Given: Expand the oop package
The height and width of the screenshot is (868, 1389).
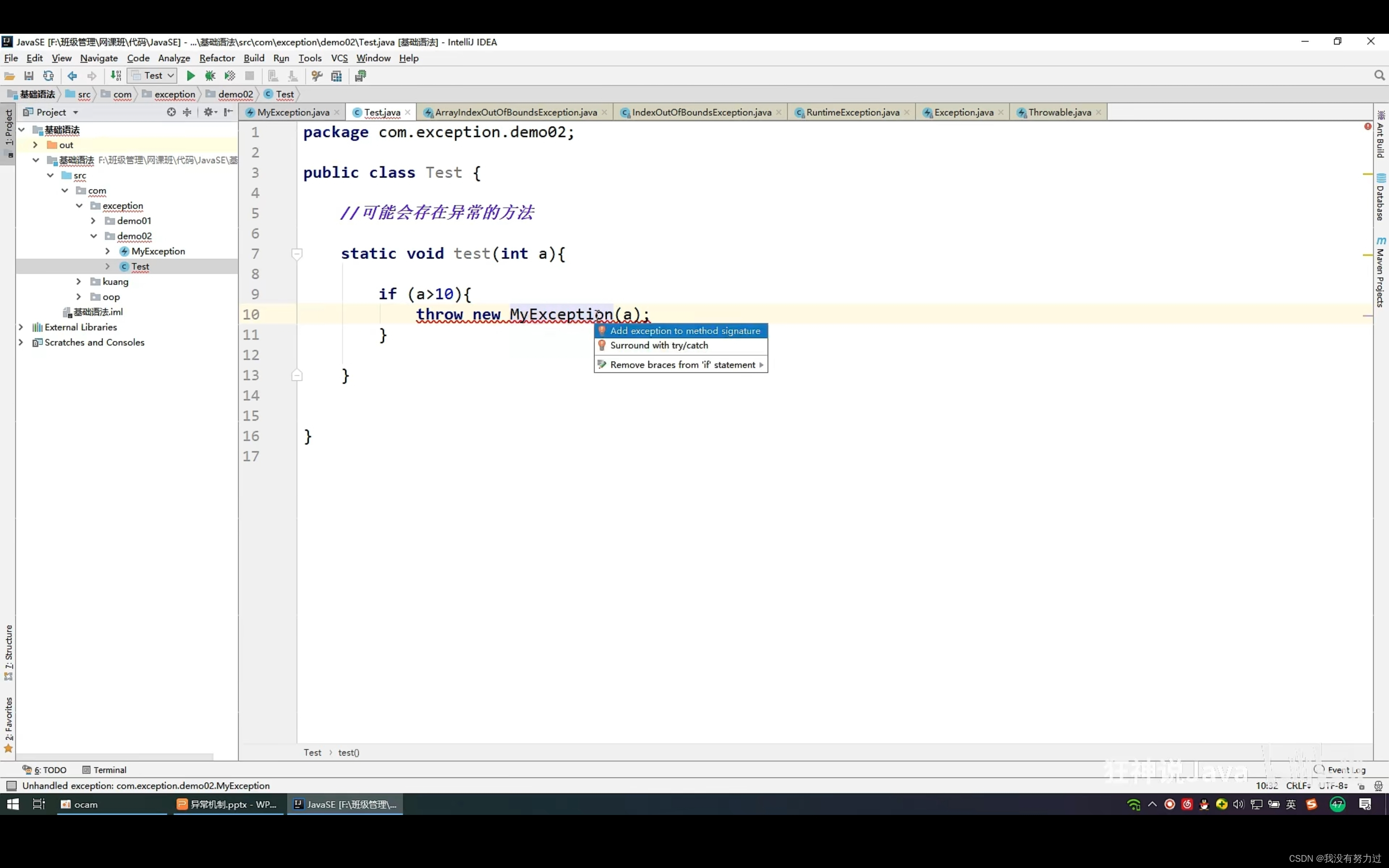Looking at the screenshot, I should click(x=79, y=297).
